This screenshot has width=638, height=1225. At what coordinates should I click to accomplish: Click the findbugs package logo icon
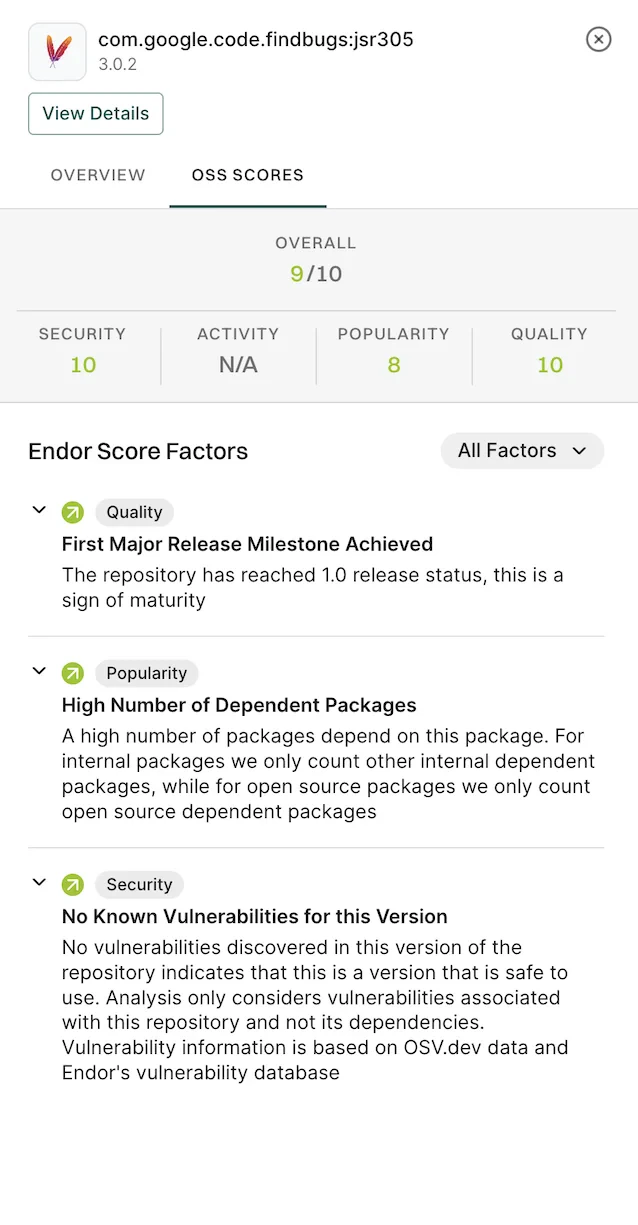56,51
